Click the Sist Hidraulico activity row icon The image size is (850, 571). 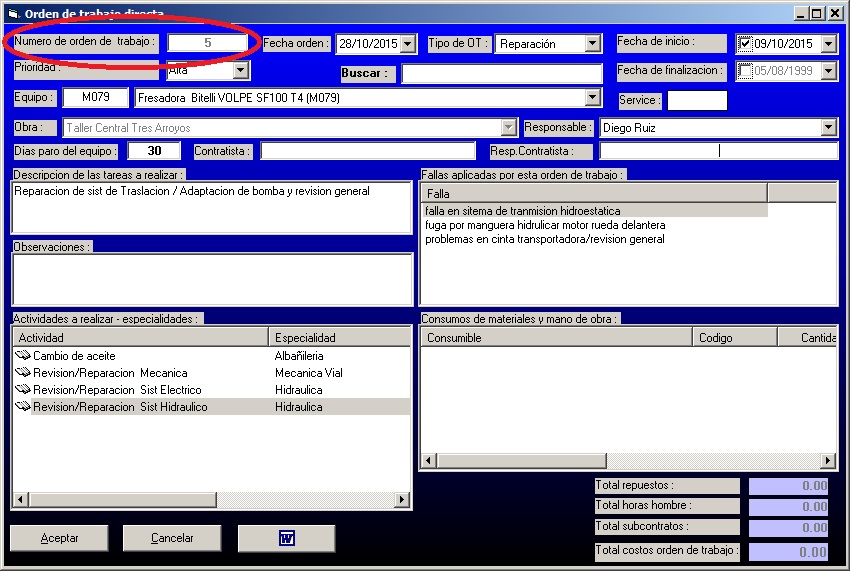pyautogui.click(x=24, y=407)
